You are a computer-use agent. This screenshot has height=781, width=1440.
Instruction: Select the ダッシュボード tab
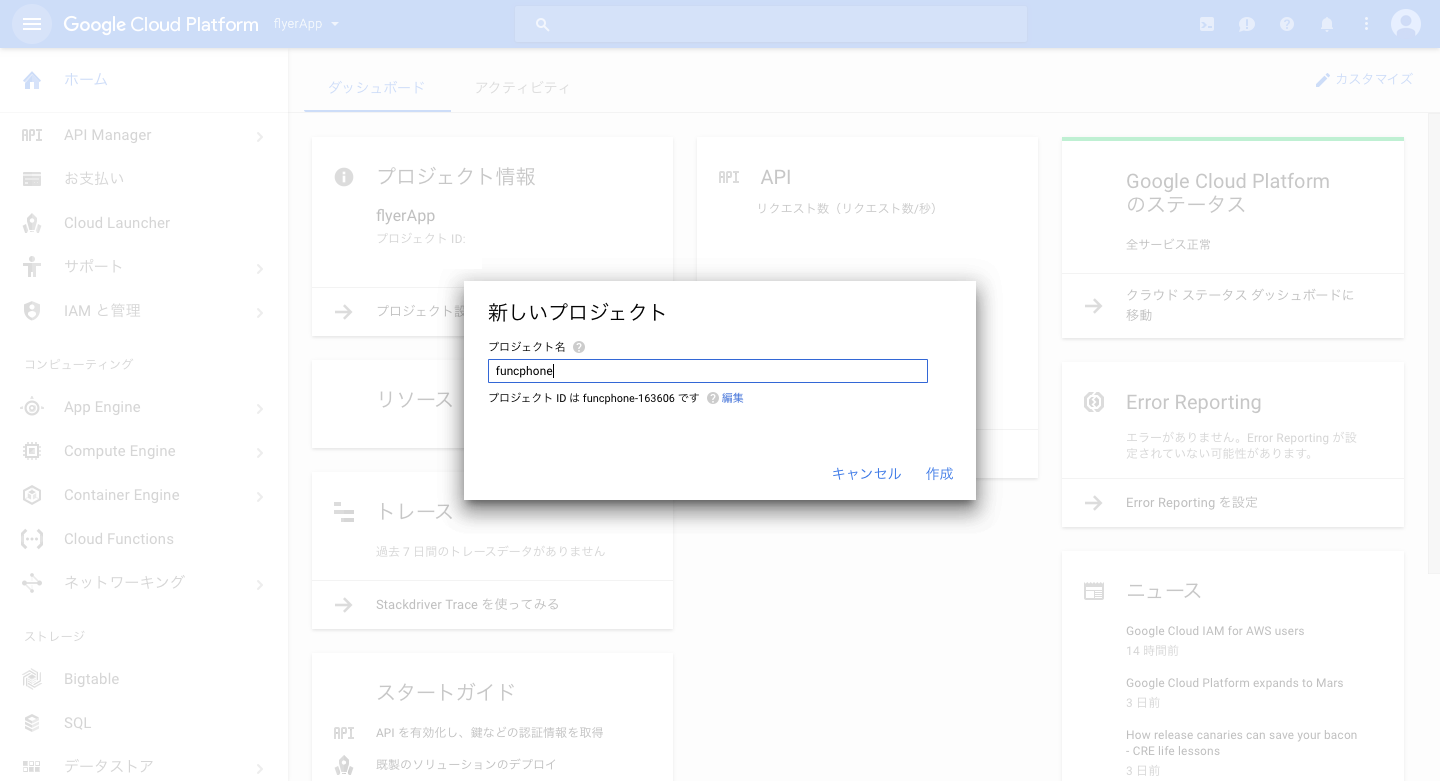(377, 88)
